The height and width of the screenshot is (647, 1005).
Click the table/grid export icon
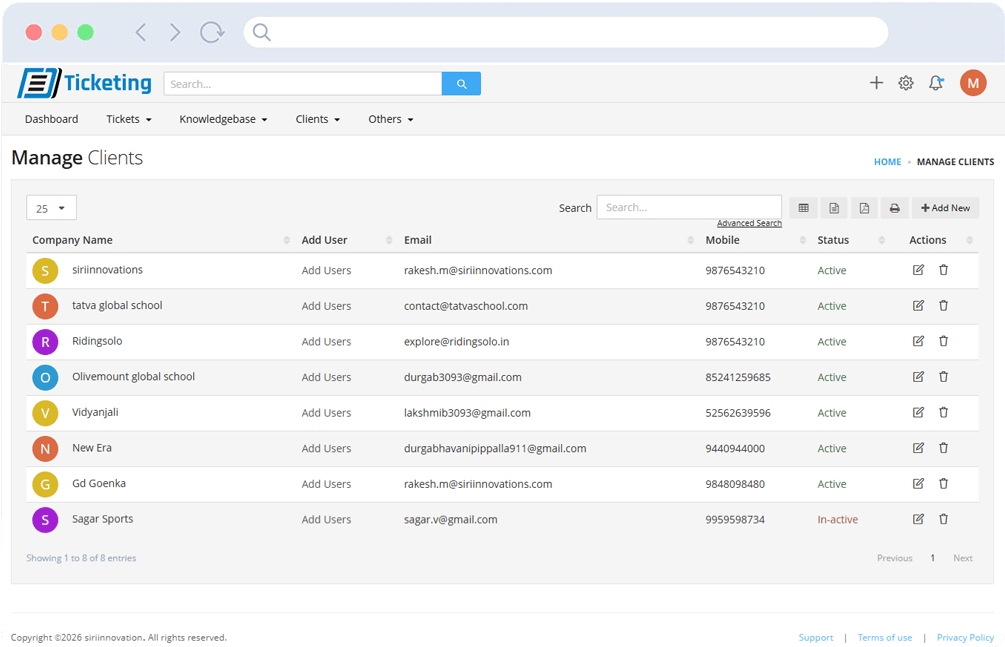pyautogui.click(x=803, y=208)
